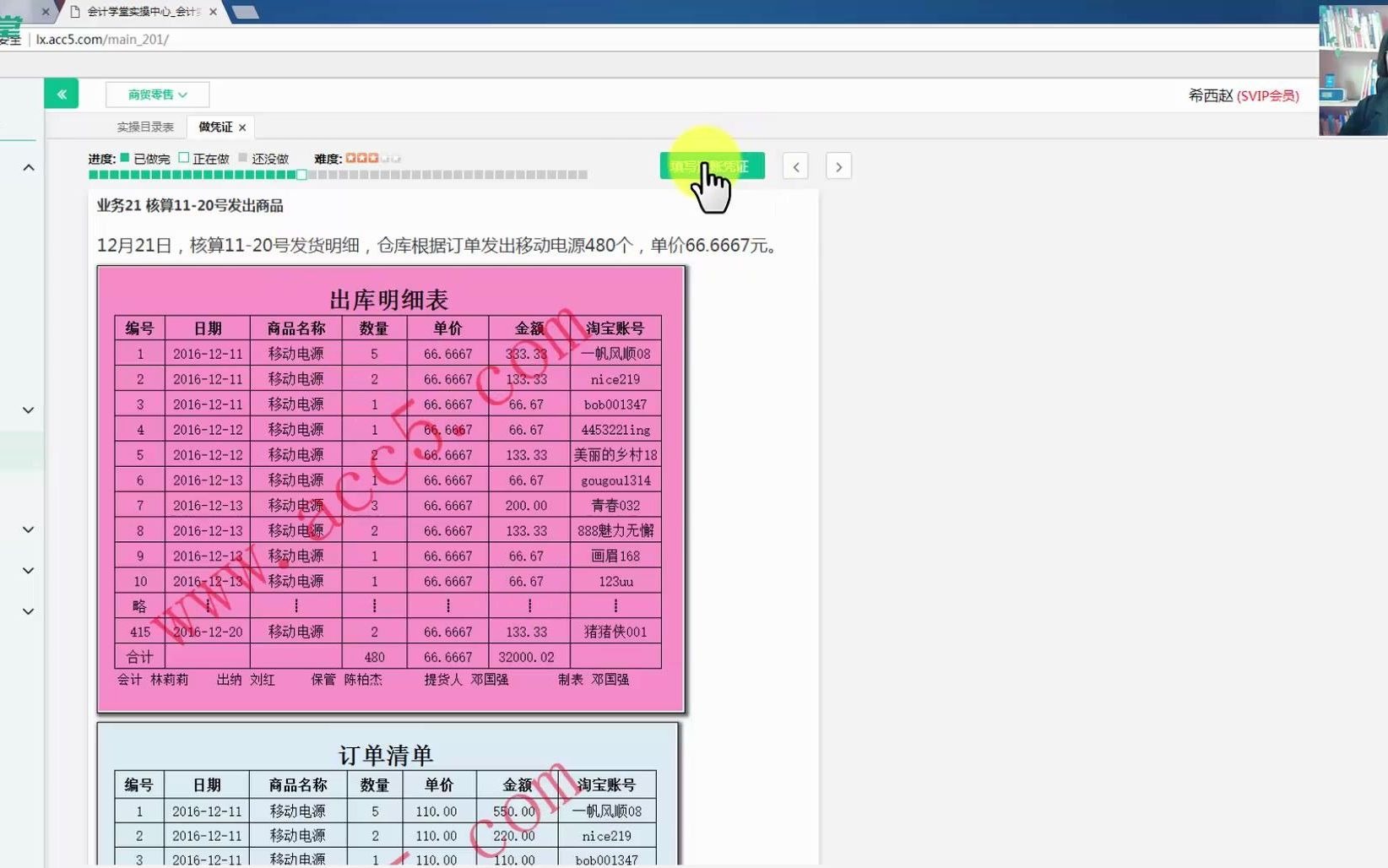Viewport: 1388px width, 868px height.
Task: Click the webcam video thumbnail
Action: (x=1353, y=70)
